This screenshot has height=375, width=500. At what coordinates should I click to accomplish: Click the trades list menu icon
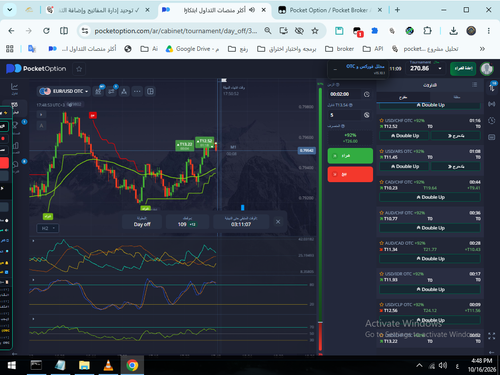pos(474,85)
